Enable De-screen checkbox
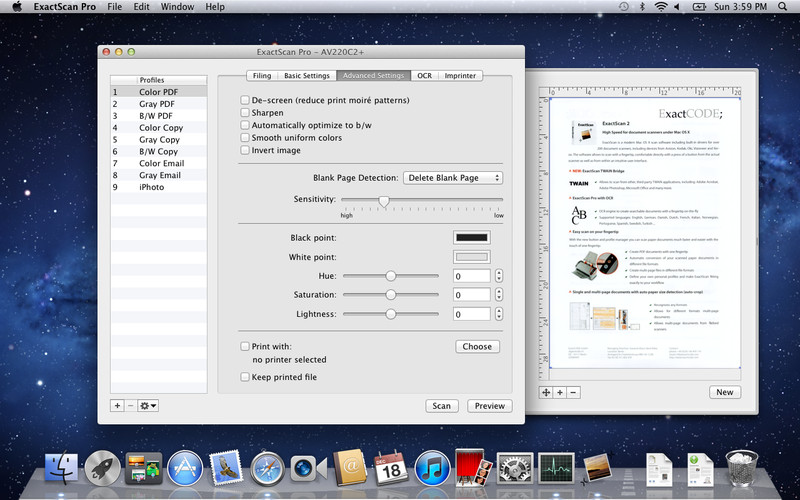The height and width of the screenshot is (500, 800). [245, 100]
